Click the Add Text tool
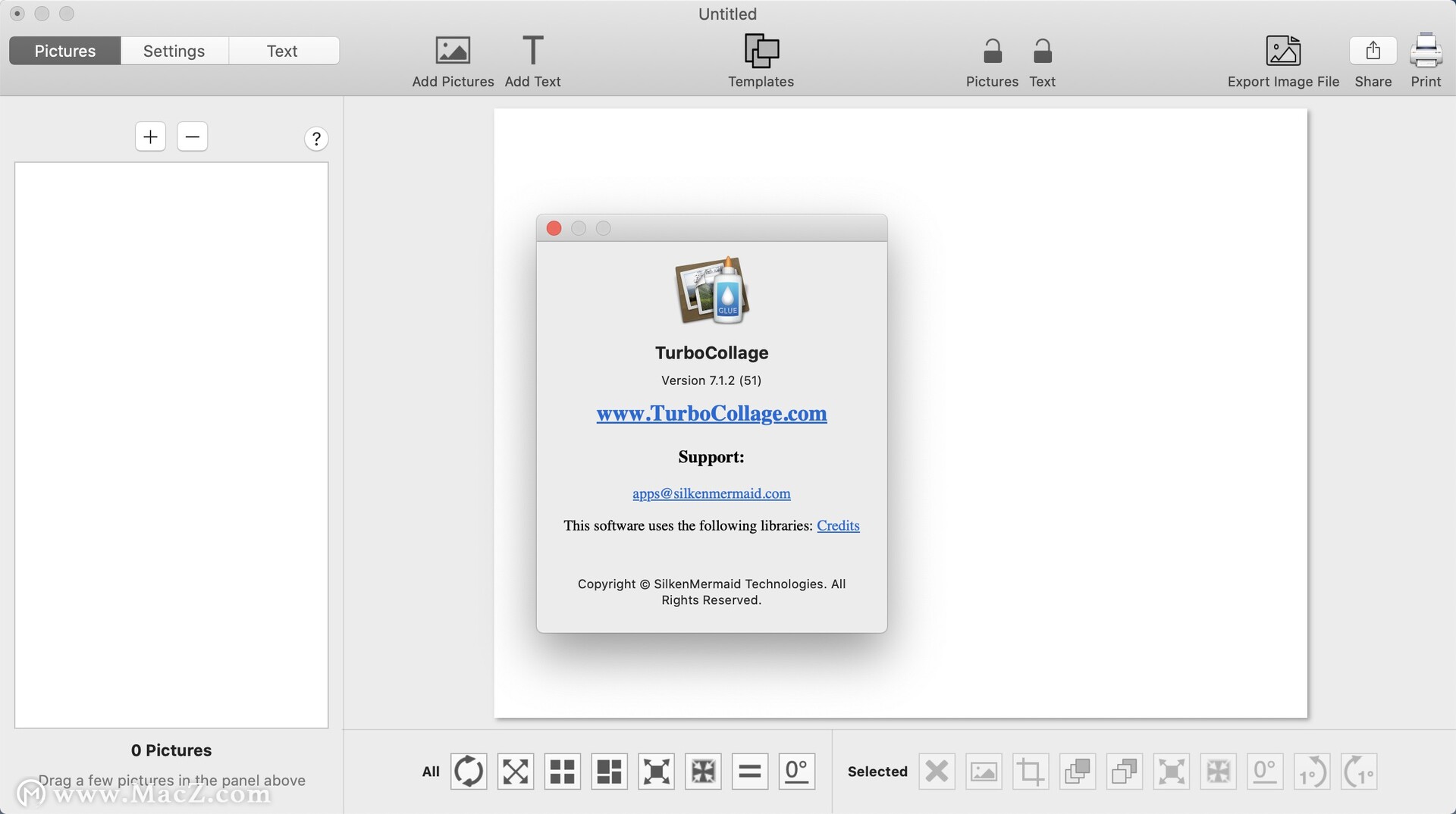The height and width of the screenshot is (814, 1456). coord(533,61)
